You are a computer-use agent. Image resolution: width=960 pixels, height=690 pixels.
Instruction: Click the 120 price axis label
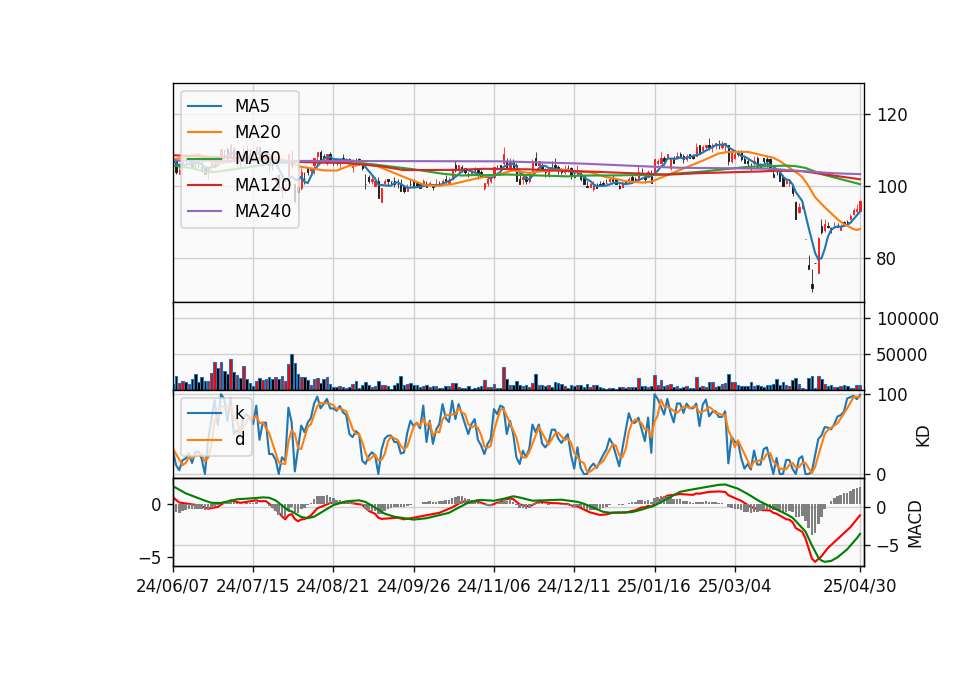pyautogui.click(x=892, y=115)
